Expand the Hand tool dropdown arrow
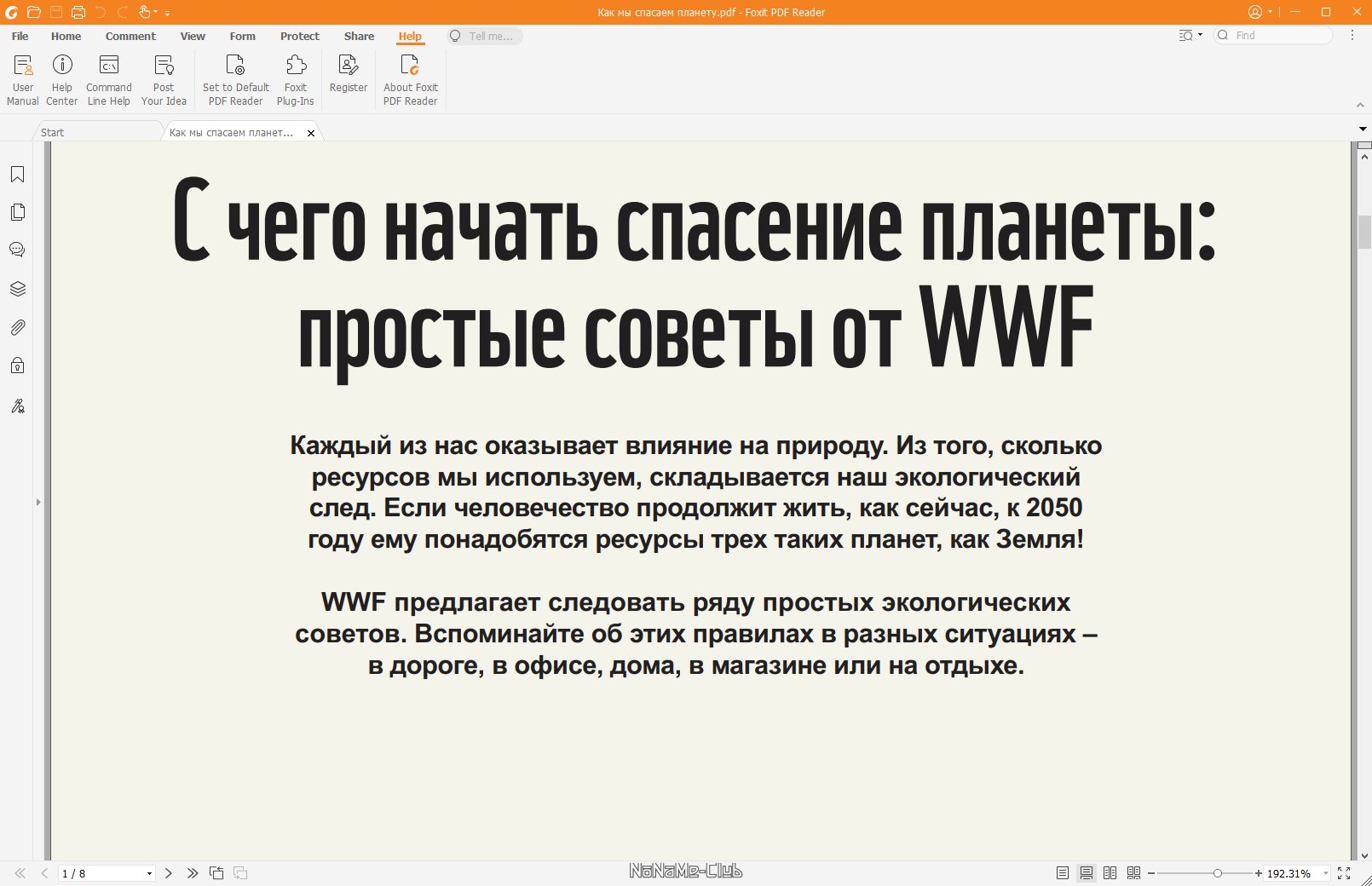1372x886 pixels. tap(156, 13)
